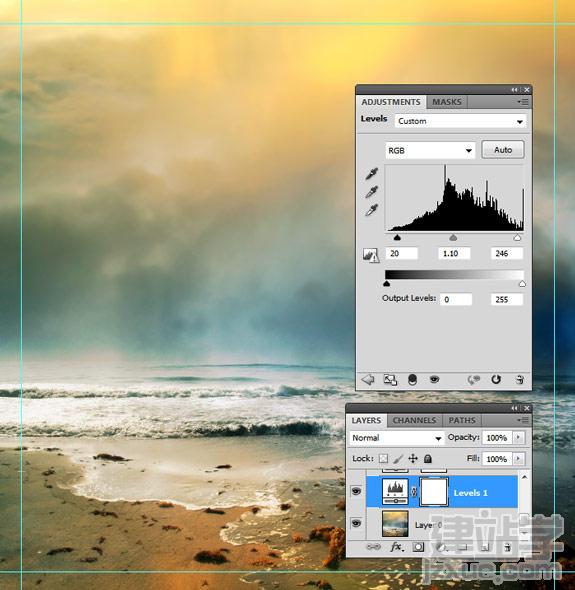Select the Layer 0 image thumbnail
This screenshot has height=590, width=575.
click(x=395, y=523)
